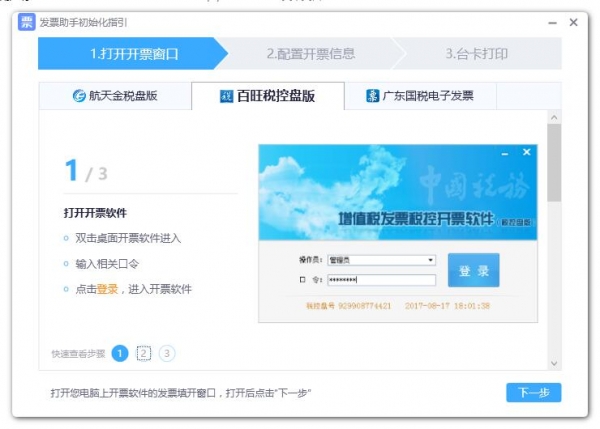The width and height of the screenshot is (600, 429).
Task: Select step 1.打开开票窗口
Action: point(133,54)
